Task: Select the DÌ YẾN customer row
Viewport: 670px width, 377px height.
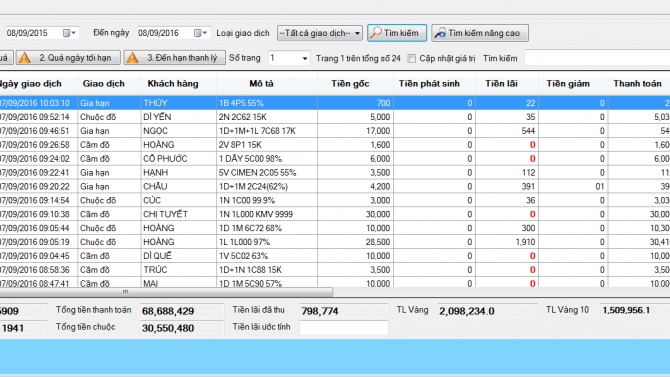Action: pyautogui.click(x=335, y=117)
